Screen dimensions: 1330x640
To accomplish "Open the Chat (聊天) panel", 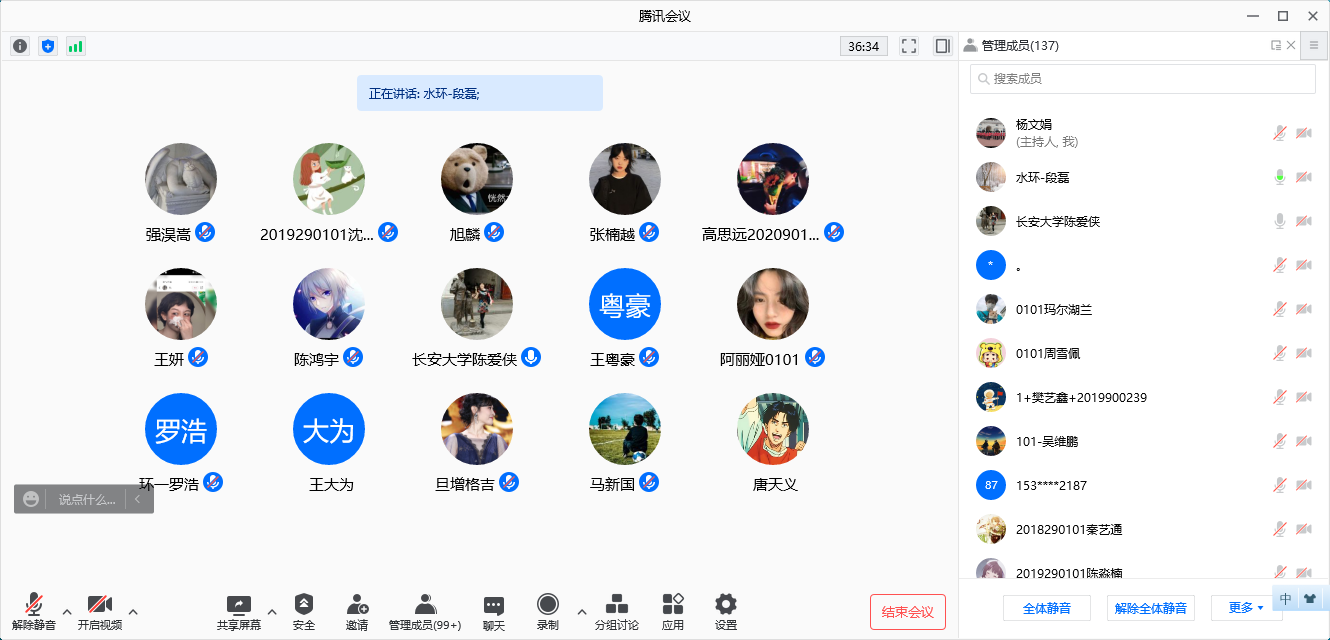I will [494, 612].
